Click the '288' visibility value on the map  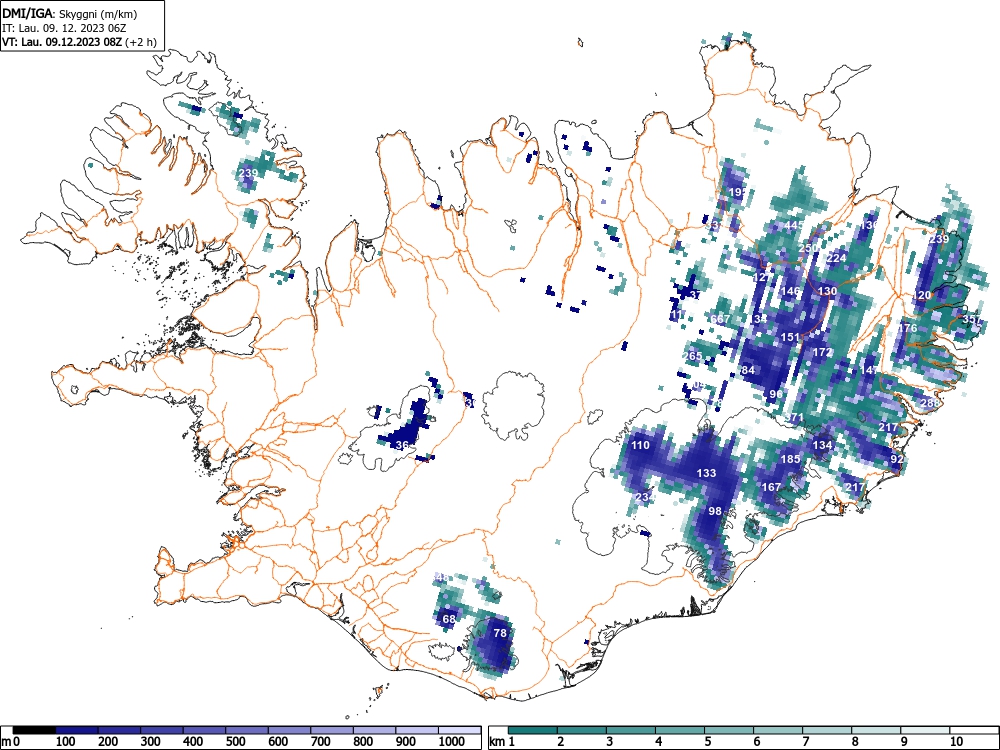[x=930, y=403]
